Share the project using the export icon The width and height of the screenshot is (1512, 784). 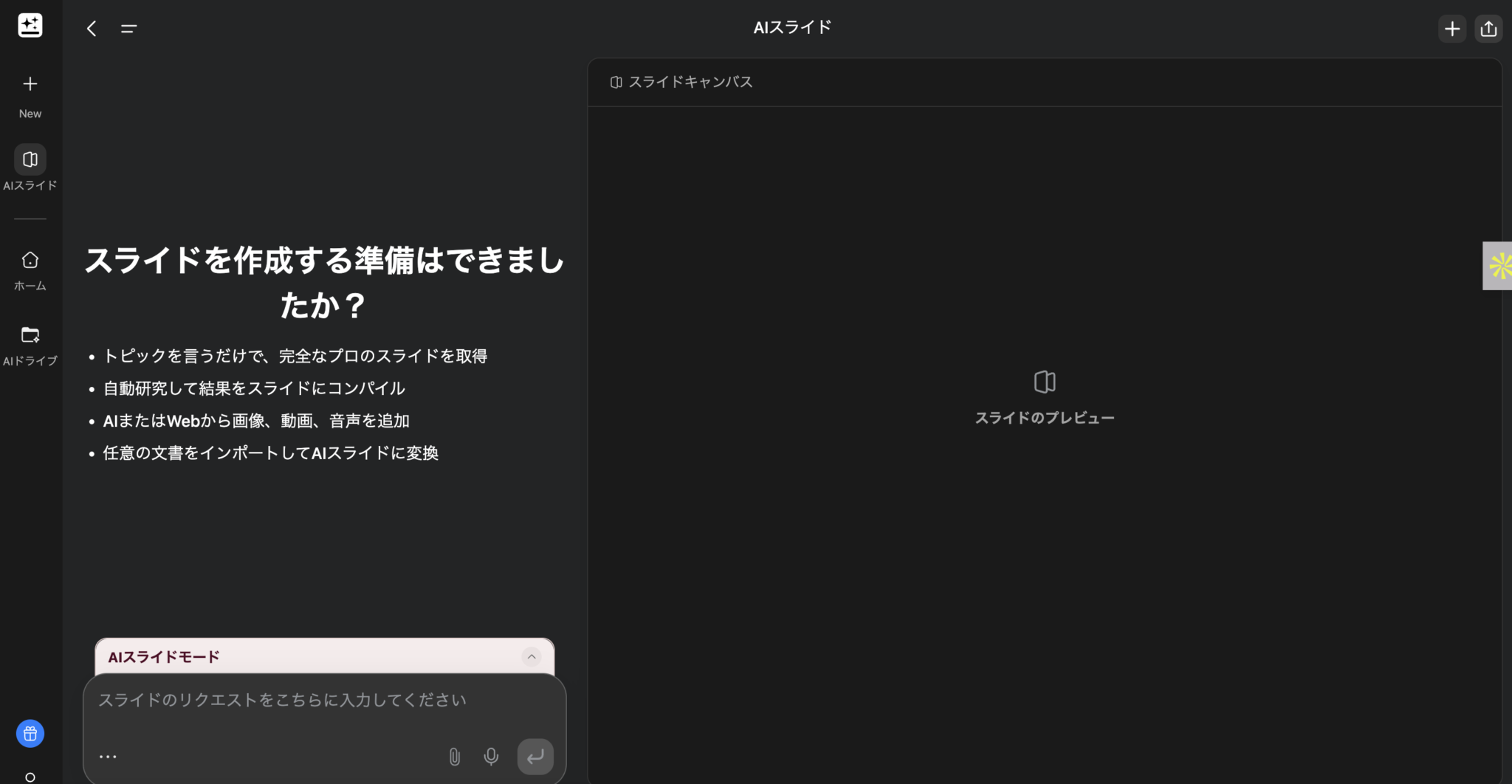pyautogui.click(x=1488, y=28)
